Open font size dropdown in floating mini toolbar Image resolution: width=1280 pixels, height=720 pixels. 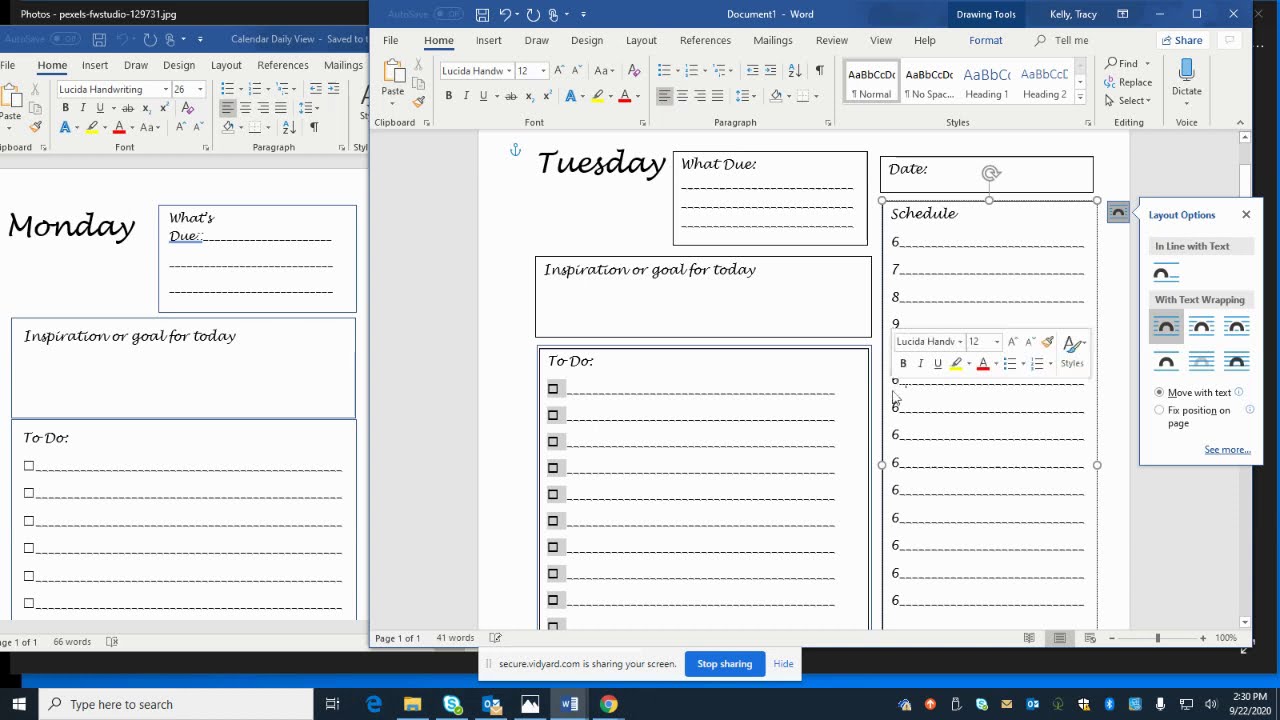[996, 342]
